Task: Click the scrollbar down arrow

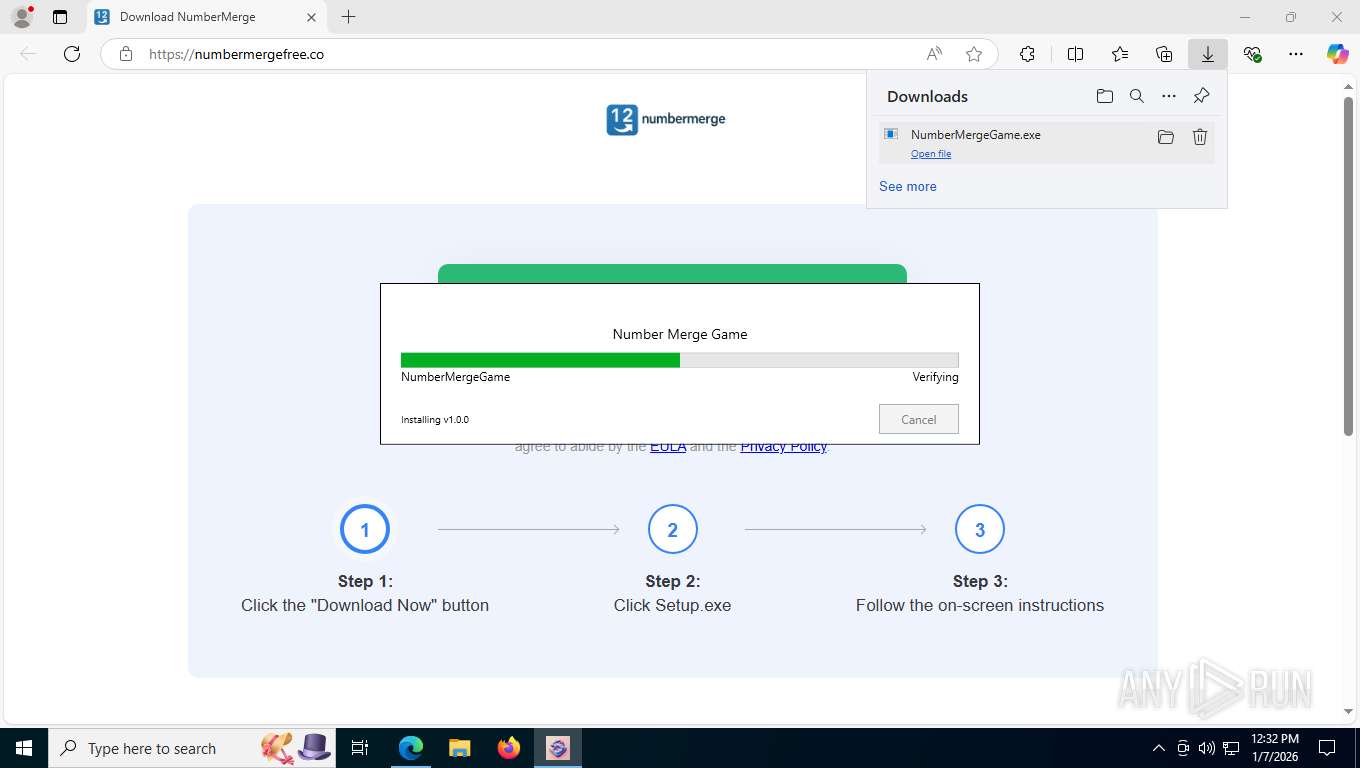Action: [x=1348, y=711]
